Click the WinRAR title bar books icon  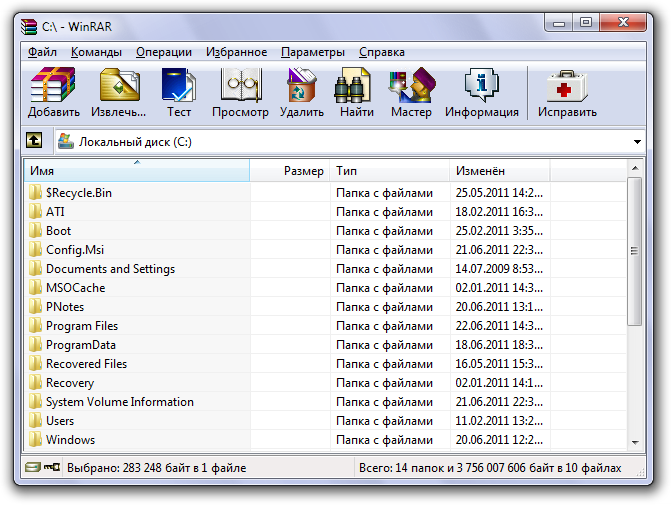[x=29, y=27]
